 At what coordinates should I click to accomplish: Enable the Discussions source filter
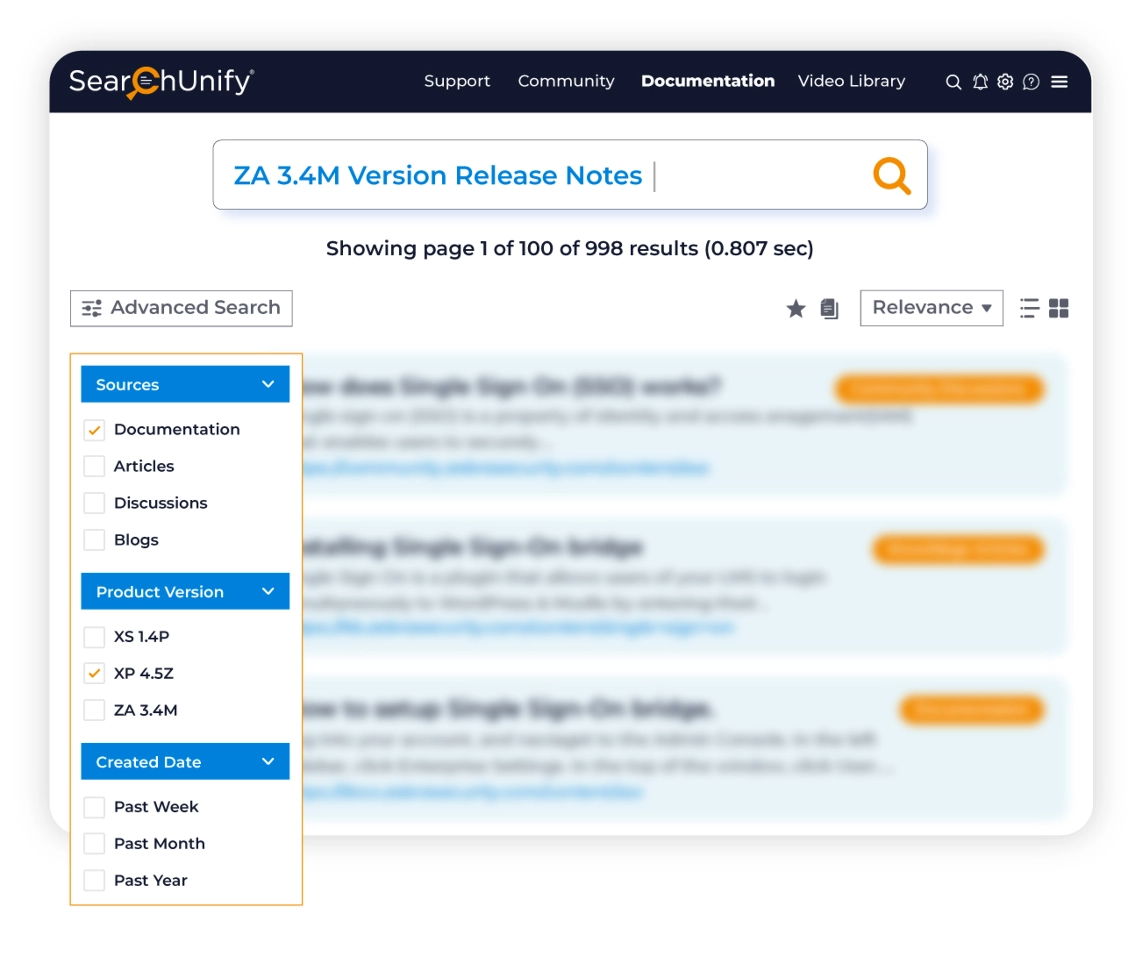pos(94,503)
